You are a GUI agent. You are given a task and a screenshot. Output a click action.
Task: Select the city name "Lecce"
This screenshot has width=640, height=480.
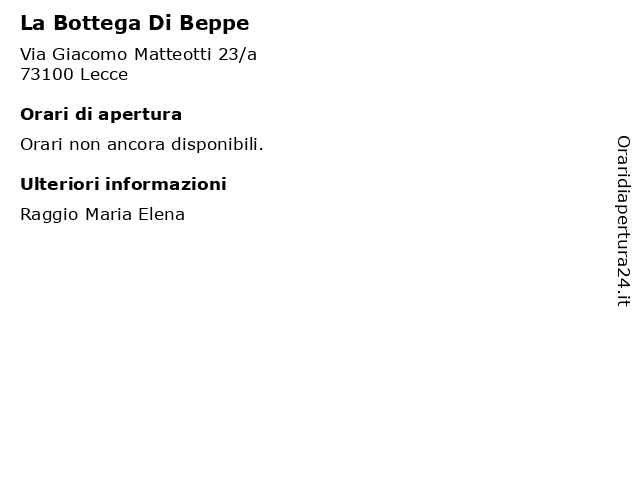tap(104, 75)
